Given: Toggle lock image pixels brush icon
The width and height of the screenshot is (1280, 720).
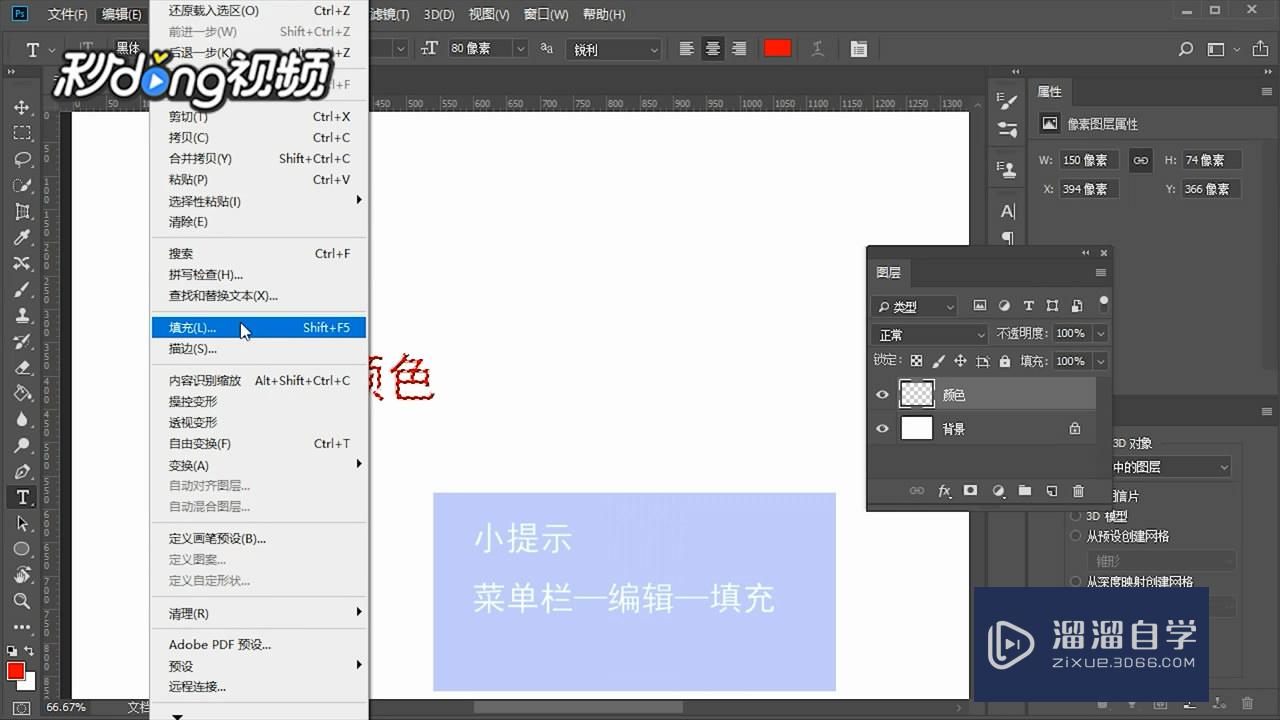Looking at the screenshot, I should point(938,361).
